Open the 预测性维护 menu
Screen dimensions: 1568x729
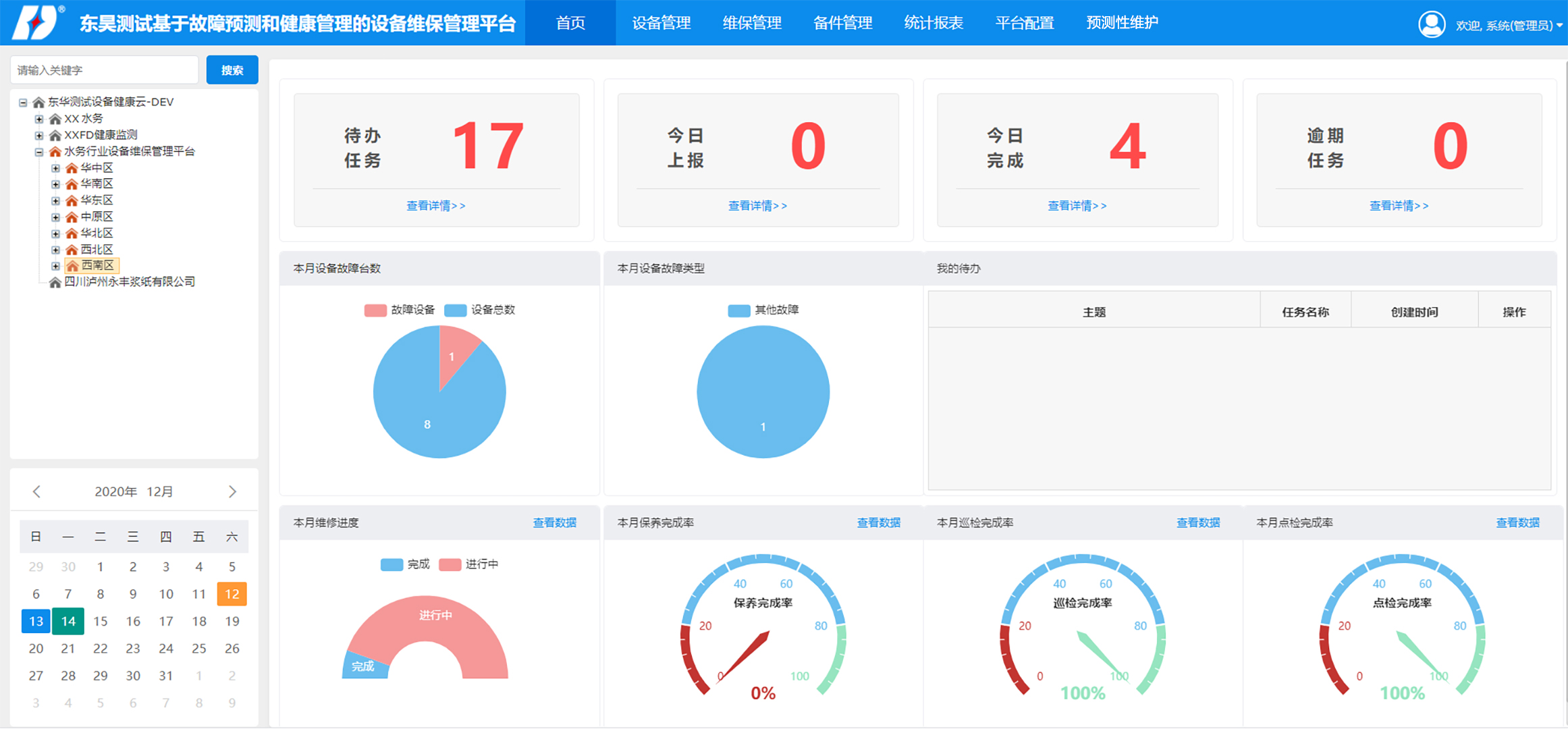1122,23
